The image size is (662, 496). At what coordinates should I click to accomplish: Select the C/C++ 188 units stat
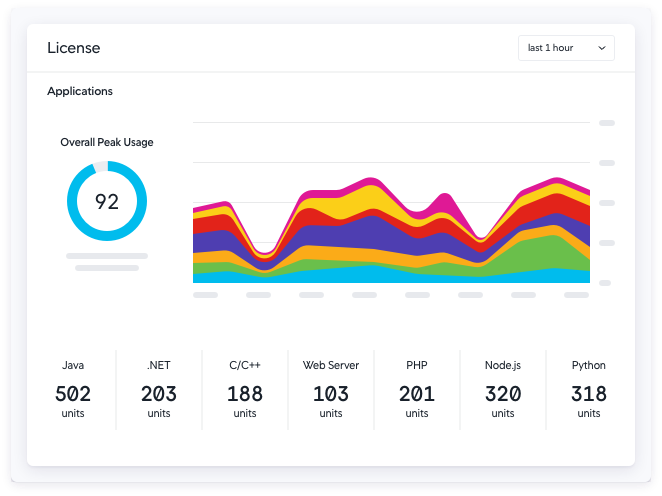click(245, 389)
